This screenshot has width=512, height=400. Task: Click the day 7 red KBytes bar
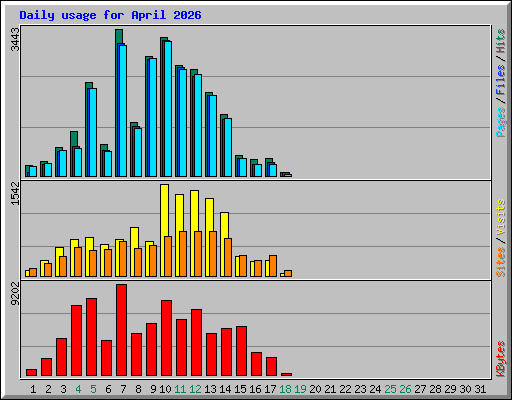tap(122, 330)
